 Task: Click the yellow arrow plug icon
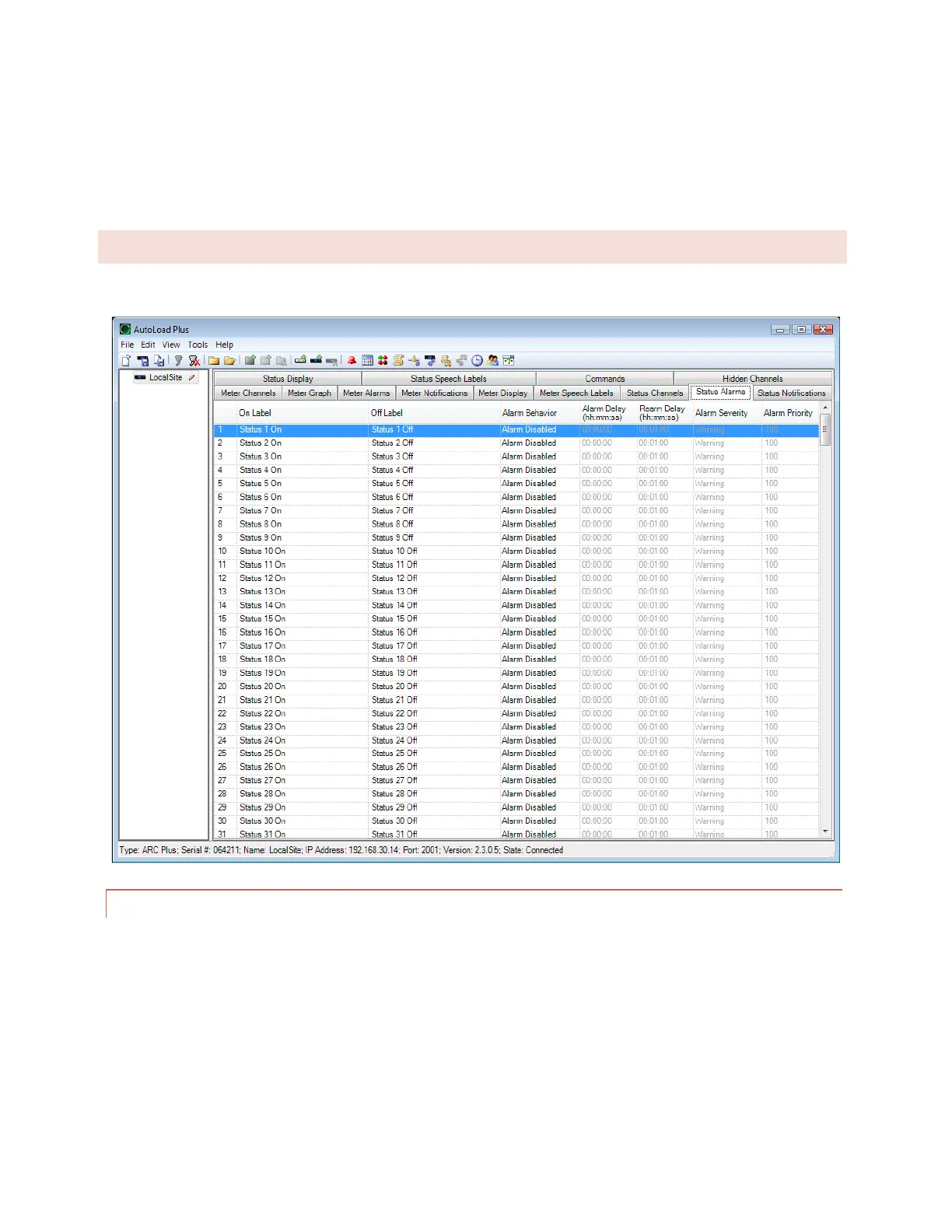(x=415, y=361)
